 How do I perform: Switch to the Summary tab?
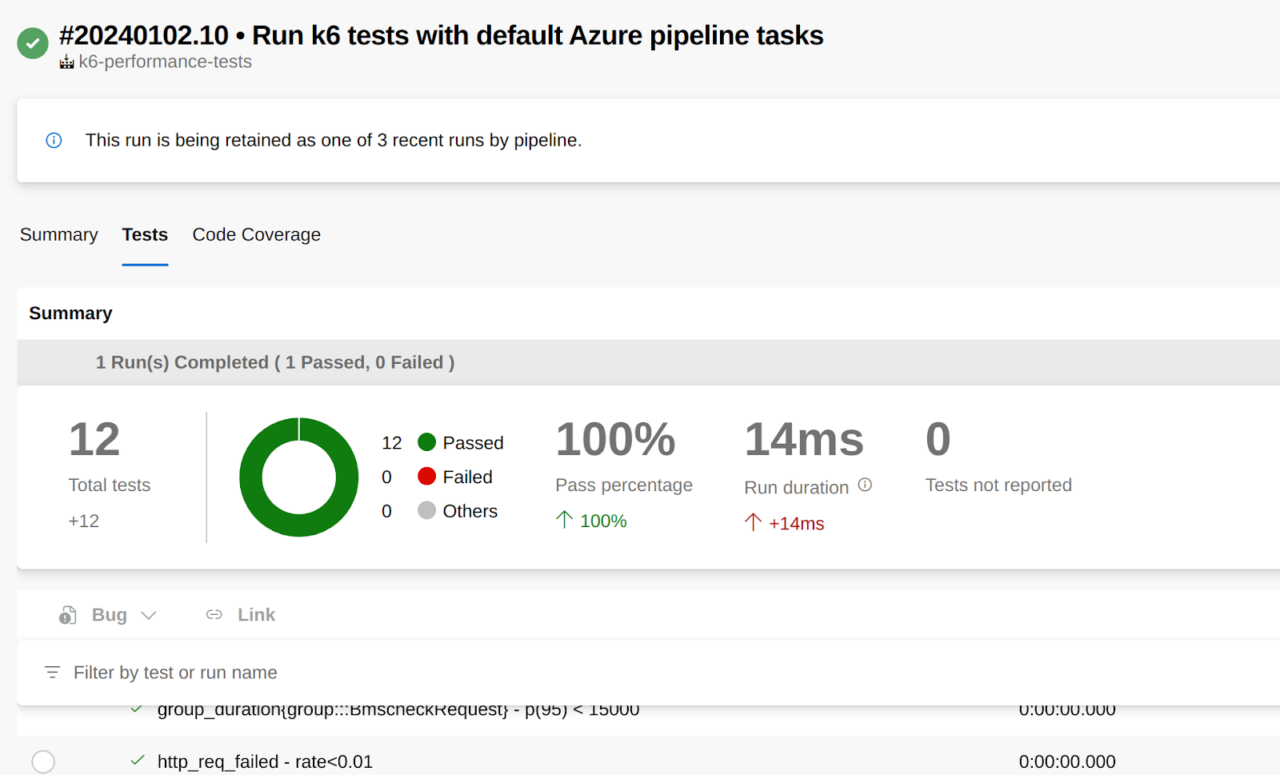click(58, 234)
